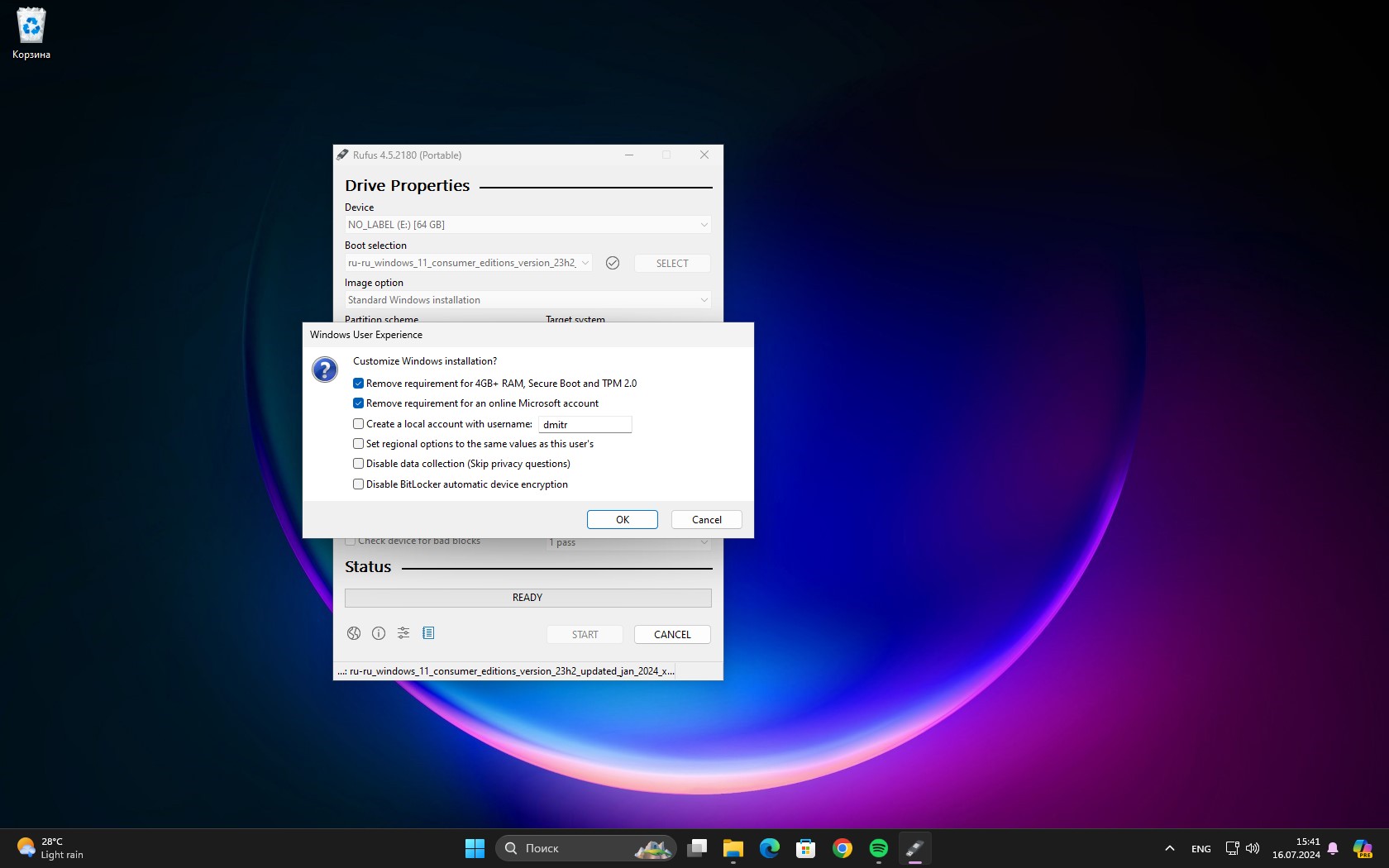Open the bad blocks 1 pass dropdown
This screenshot has height=868, width=1389.
coord(628,543)
